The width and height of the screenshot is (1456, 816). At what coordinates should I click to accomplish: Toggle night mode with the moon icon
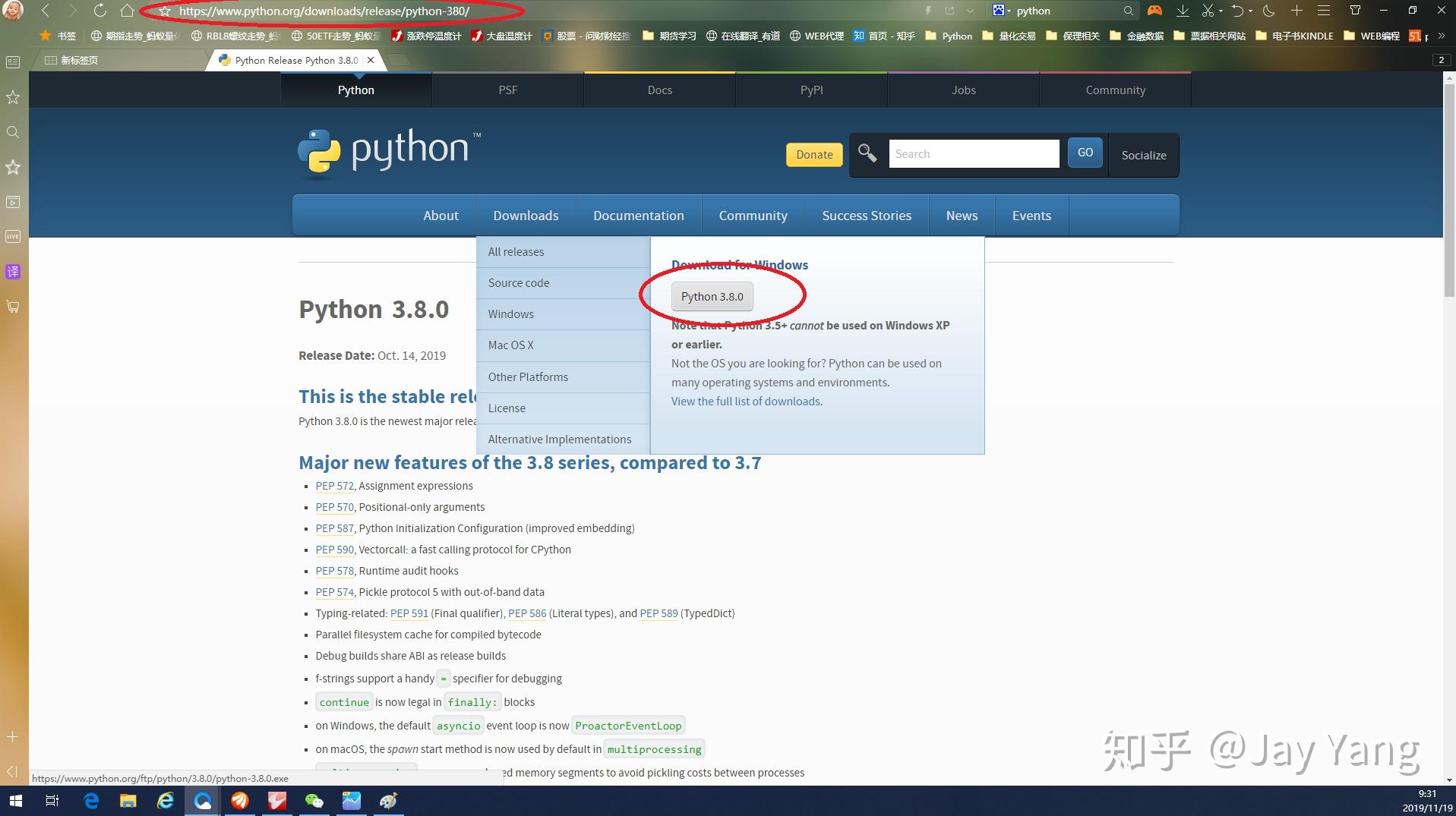[1267, 11]
